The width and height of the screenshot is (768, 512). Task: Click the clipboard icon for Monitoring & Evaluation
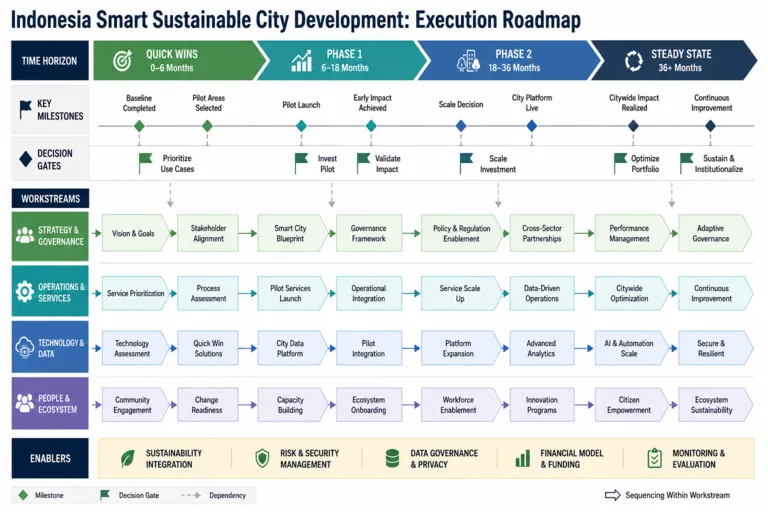(654, 458)
